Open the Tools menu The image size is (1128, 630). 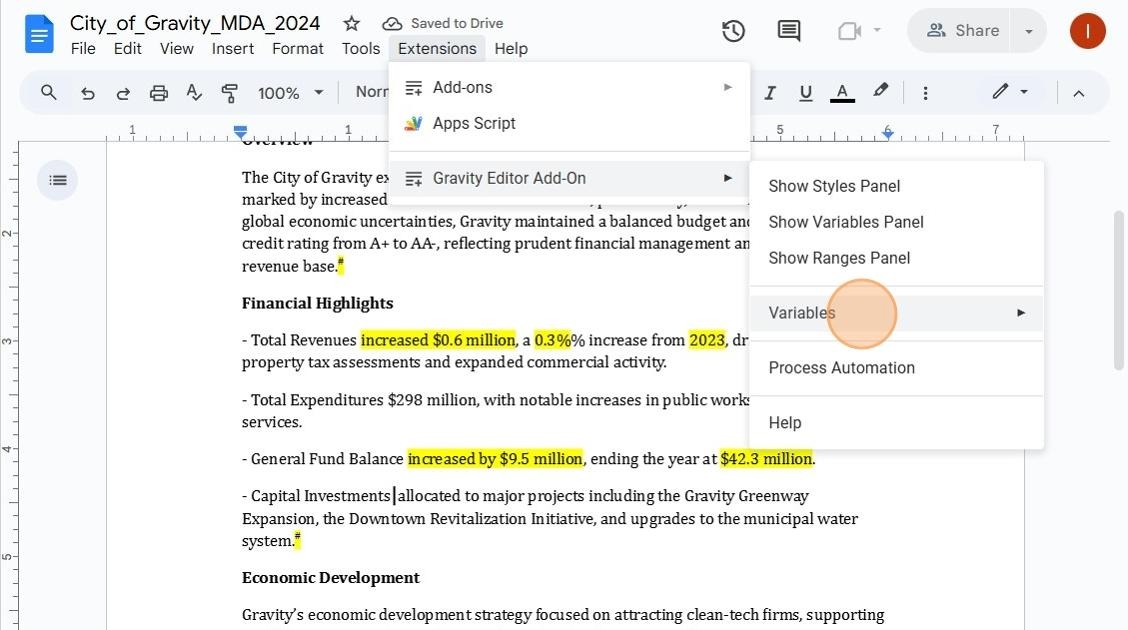tap(360, 49)
